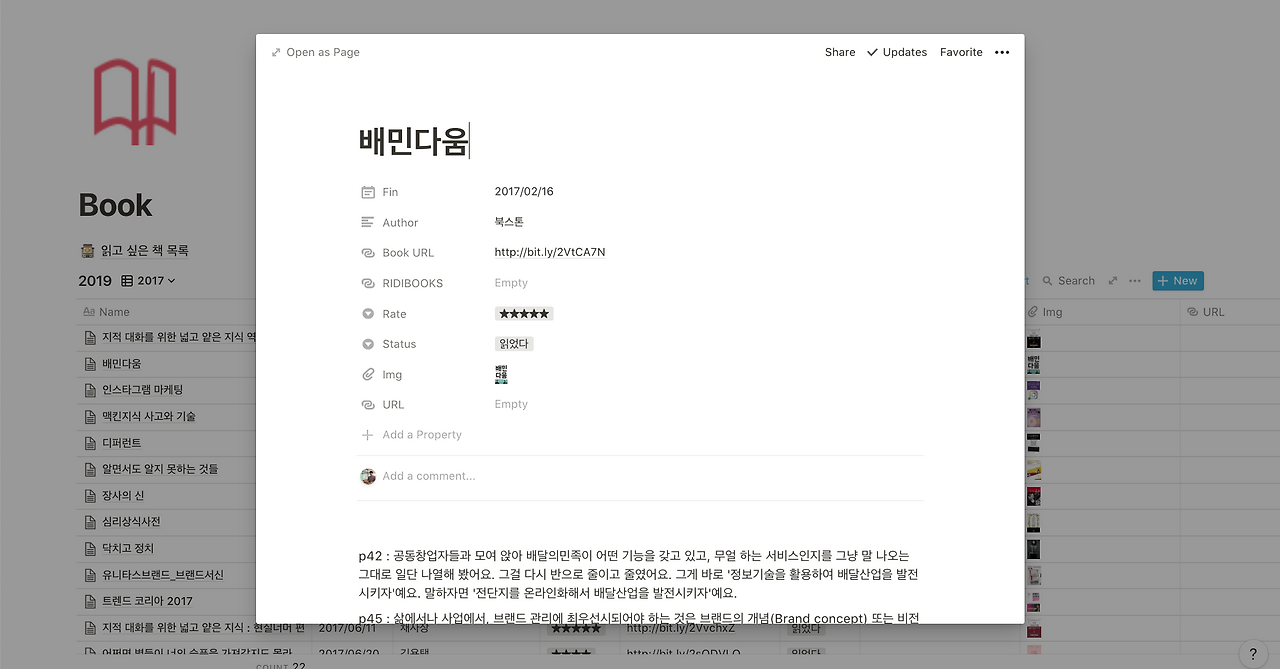Open 읽고 싶은 책 목록 linked page
This screenshot has width=1280, height=669.
[x=134, y=250]
